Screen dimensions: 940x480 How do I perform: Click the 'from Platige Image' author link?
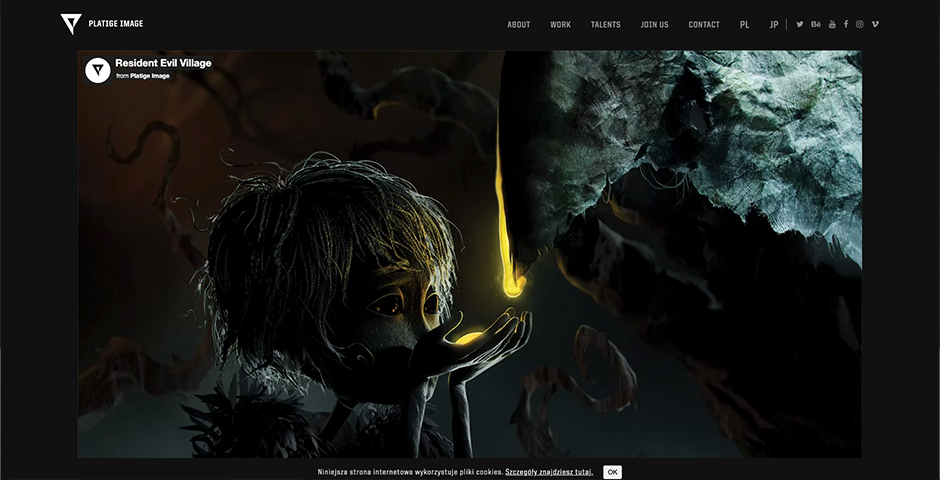pyautogui.click(x=150, y=76)
